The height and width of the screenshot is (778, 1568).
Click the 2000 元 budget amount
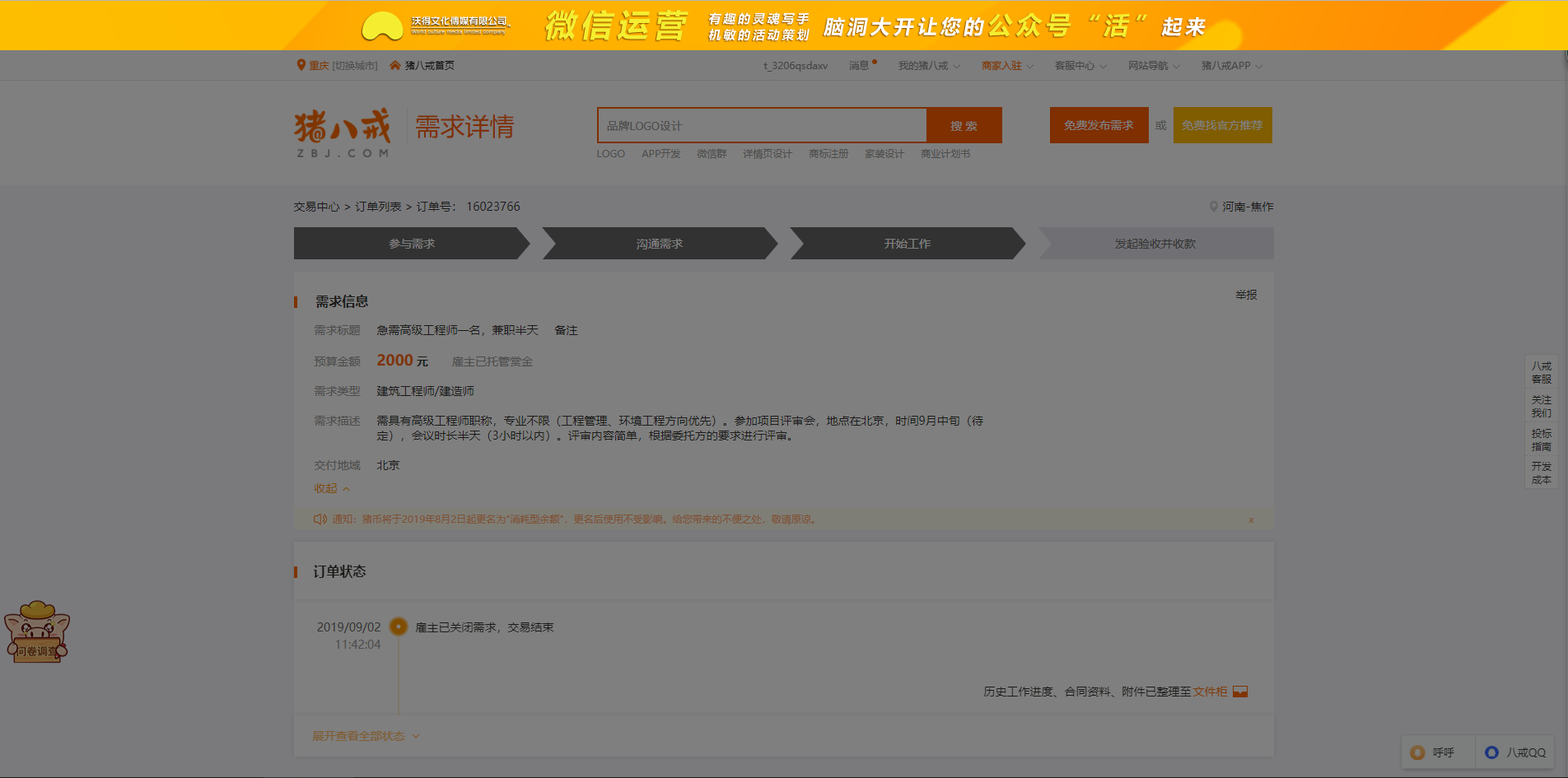[403, 361]
